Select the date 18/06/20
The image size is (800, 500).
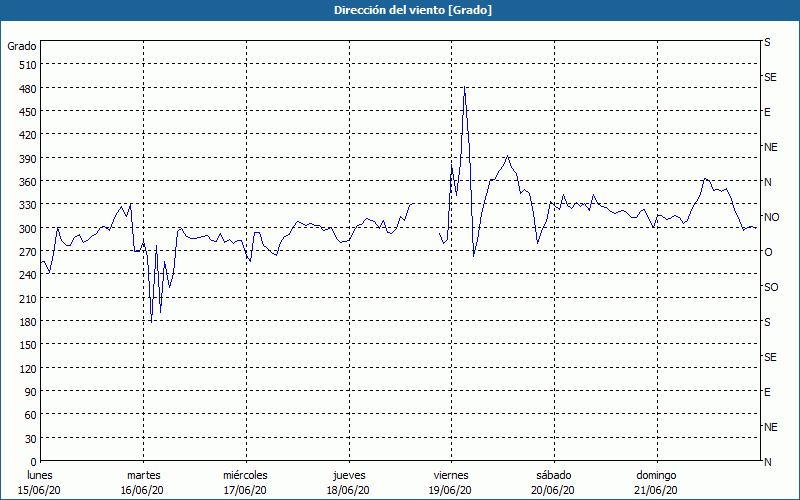348,490
